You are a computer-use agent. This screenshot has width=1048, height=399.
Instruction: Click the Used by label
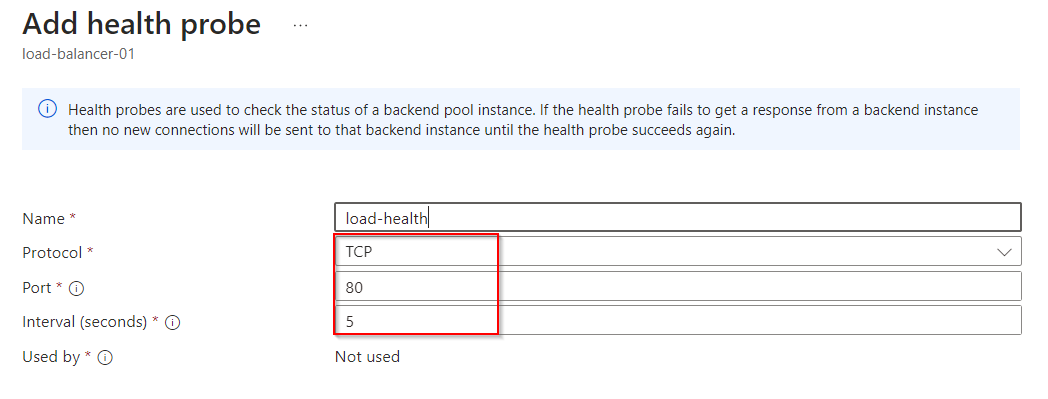[x=51, y=357]
